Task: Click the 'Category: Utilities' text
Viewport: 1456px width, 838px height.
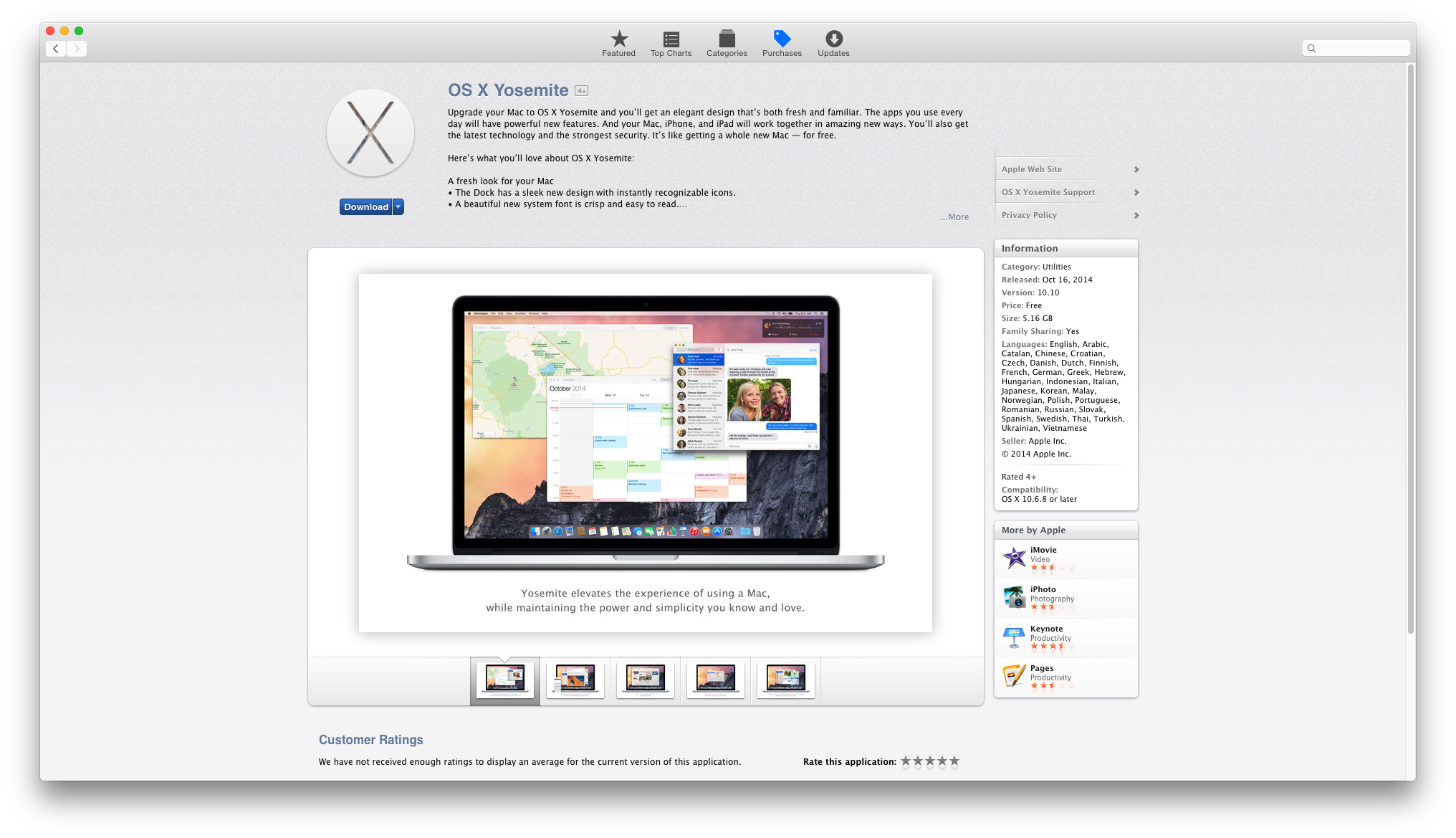Action: pos(1036,267)
